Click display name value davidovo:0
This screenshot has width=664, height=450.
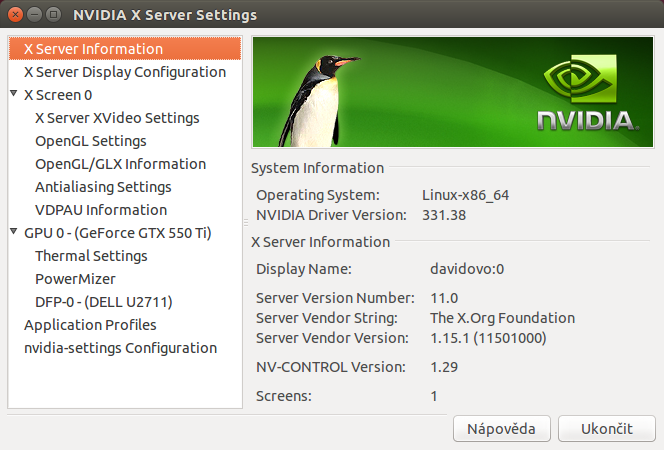pyautogui.click(x=467, y=269)
